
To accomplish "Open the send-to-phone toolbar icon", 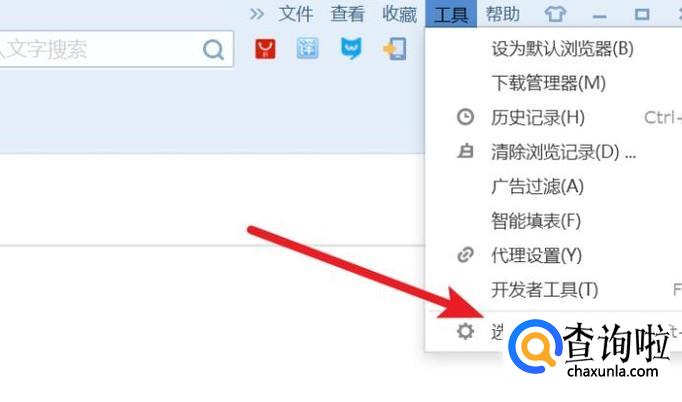I will click(x=395, y=49).
